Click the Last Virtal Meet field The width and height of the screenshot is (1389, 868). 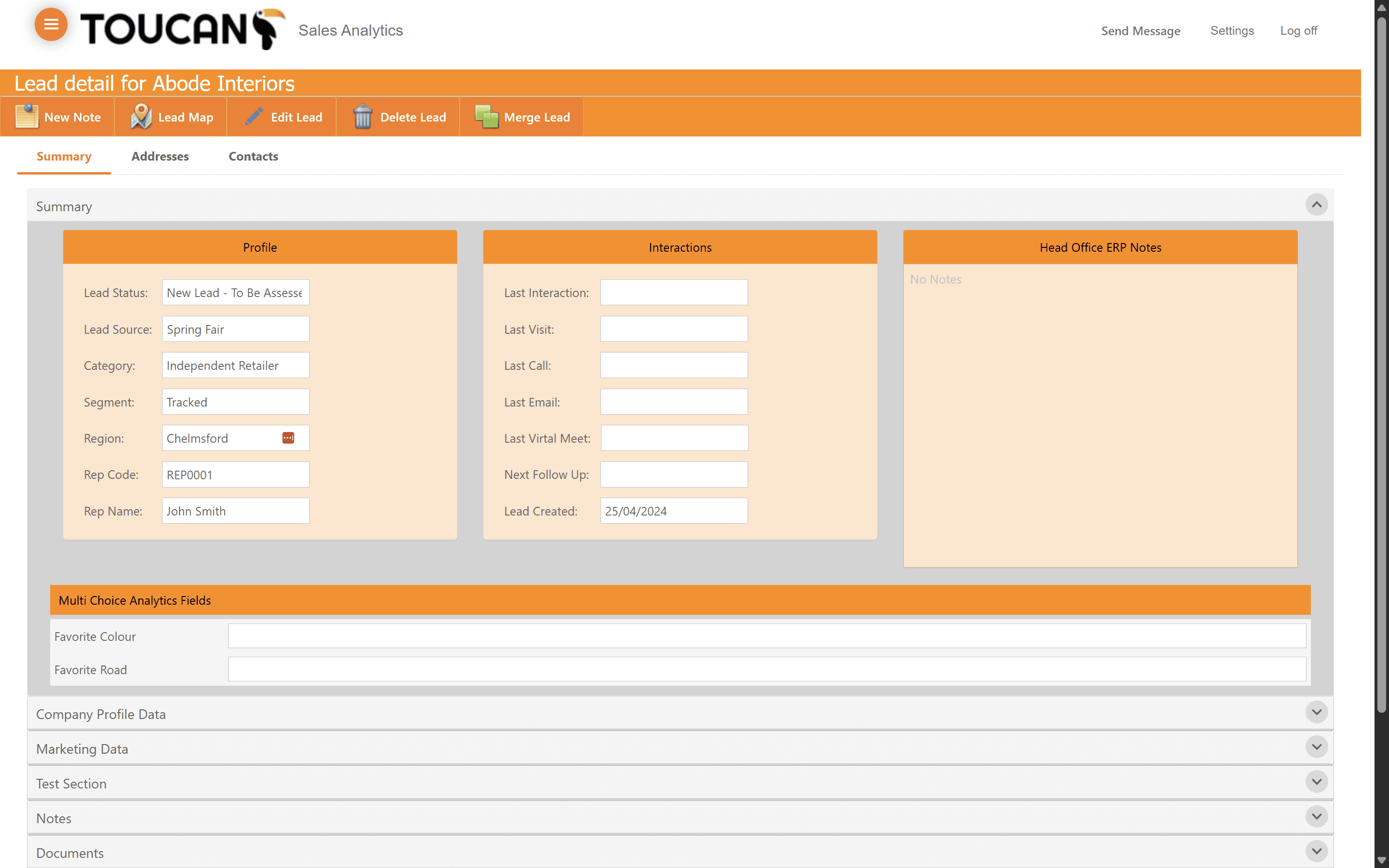pos(674,438)
